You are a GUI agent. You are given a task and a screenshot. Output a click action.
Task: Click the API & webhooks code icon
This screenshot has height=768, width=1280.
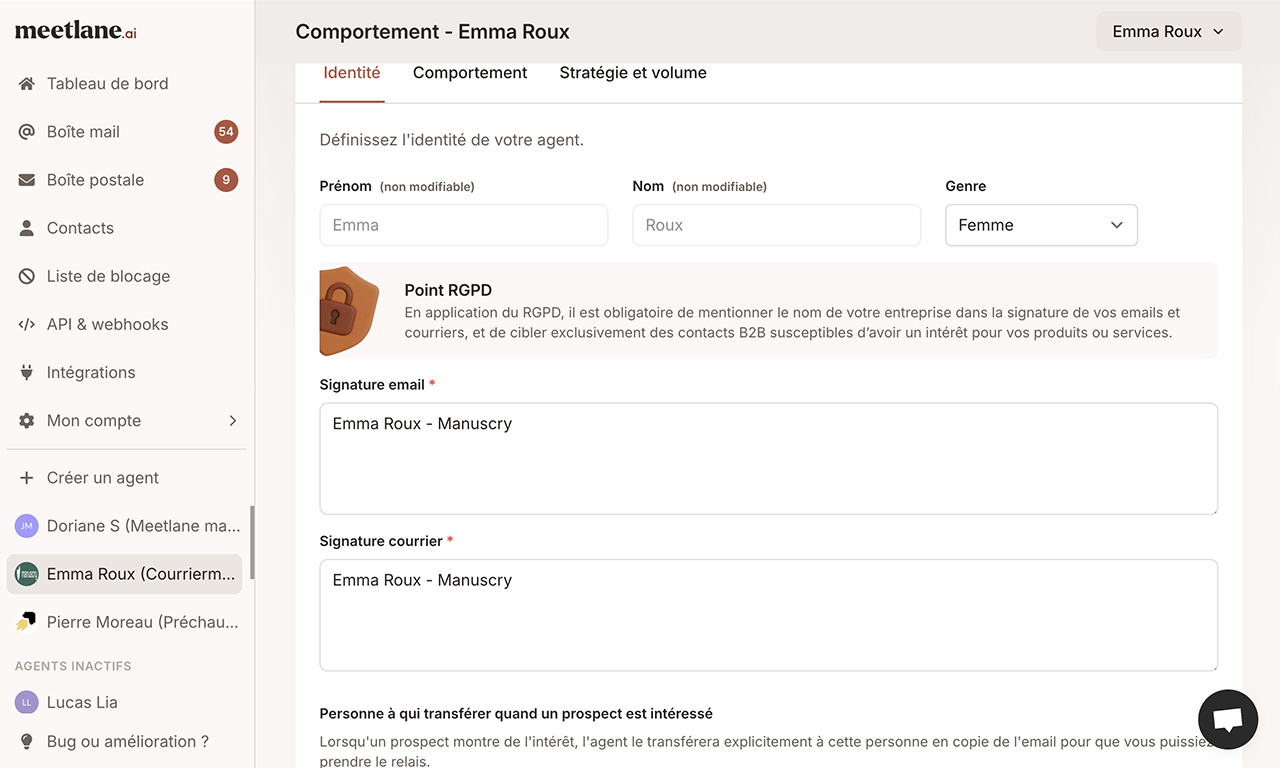(27, 323)
